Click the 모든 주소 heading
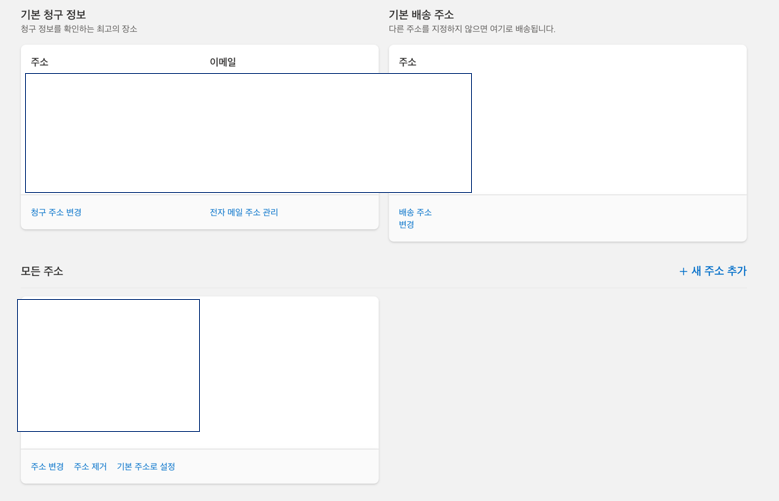779x501 pixels. [x=42, y=271]
